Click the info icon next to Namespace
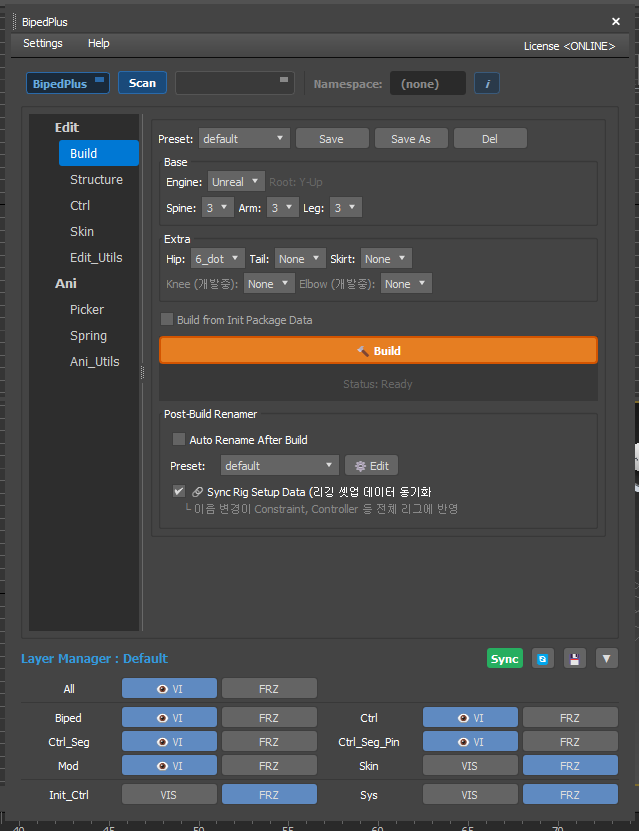This screenshot has width=639, height=831. (x=486, y=84)
